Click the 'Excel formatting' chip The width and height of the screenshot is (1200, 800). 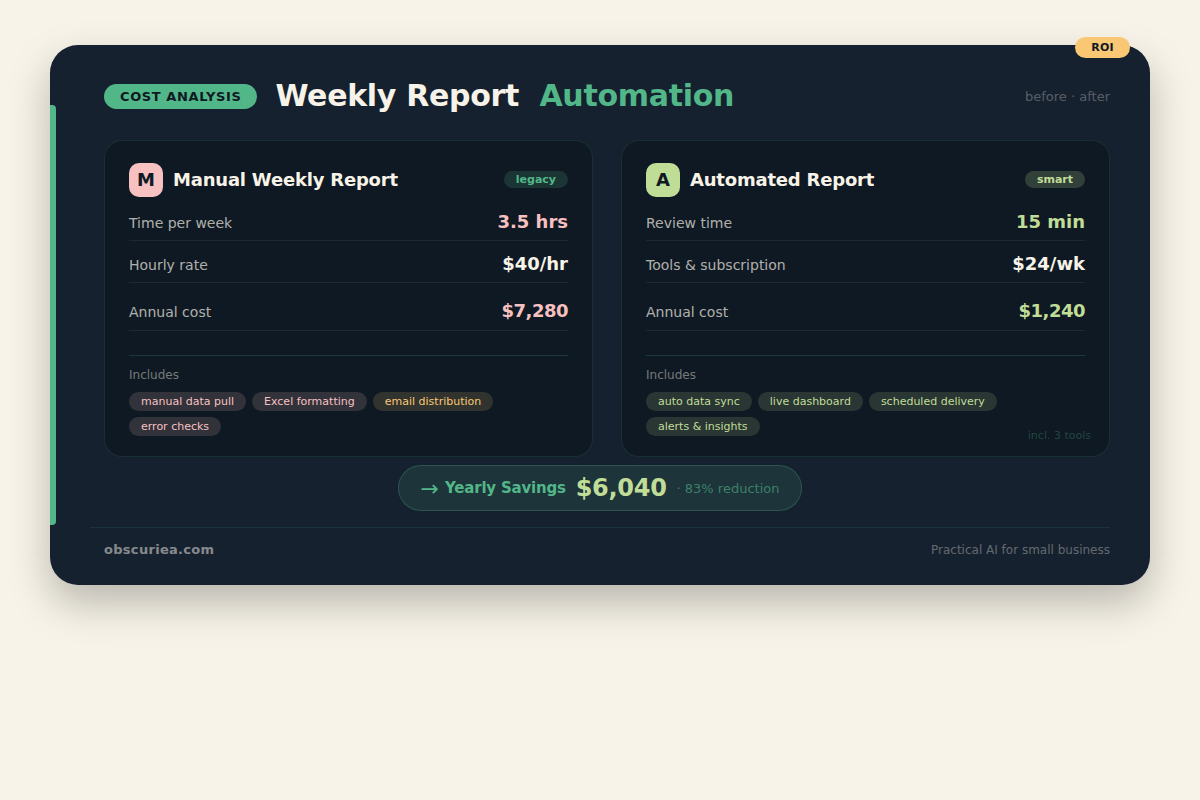(x=309, y=401)
